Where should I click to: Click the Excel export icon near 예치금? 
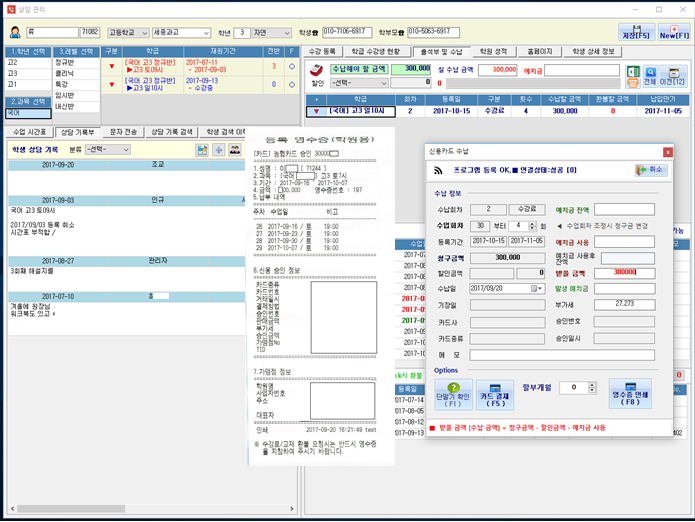tap(635, 71)
